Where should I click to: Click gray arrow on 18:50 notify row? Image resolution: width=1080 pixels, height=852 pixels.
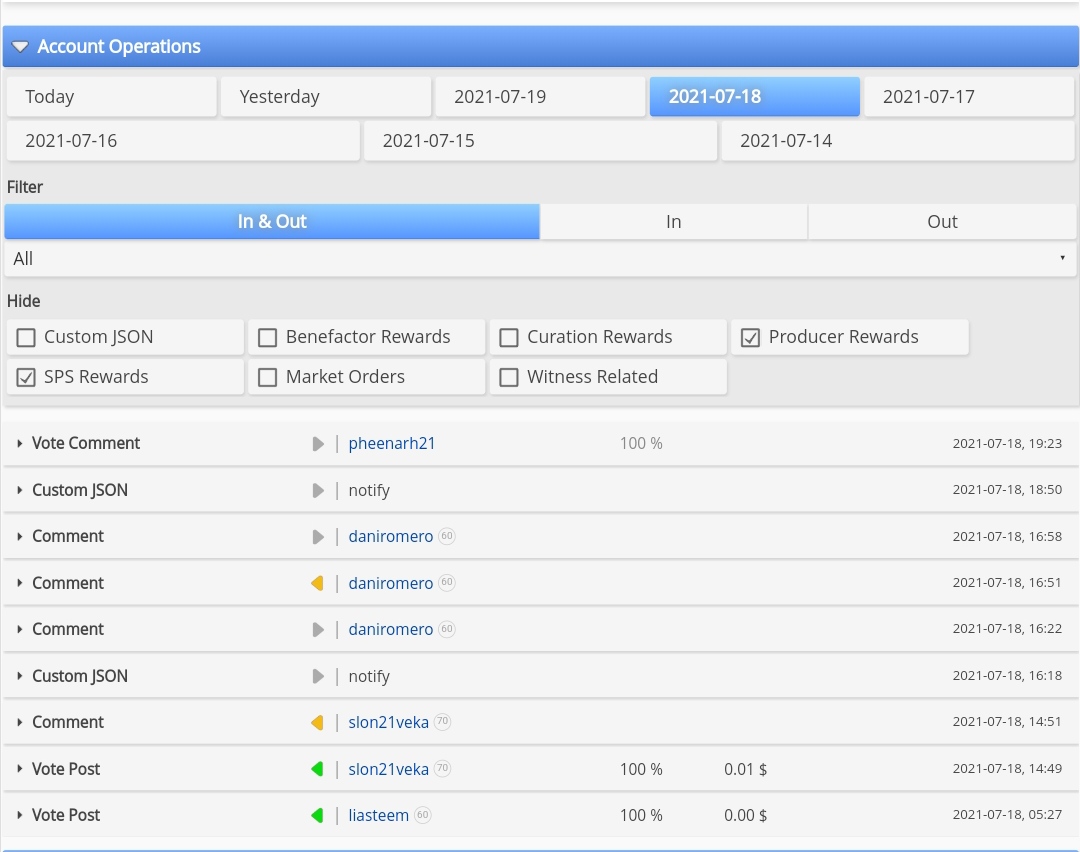pos(318,490)
